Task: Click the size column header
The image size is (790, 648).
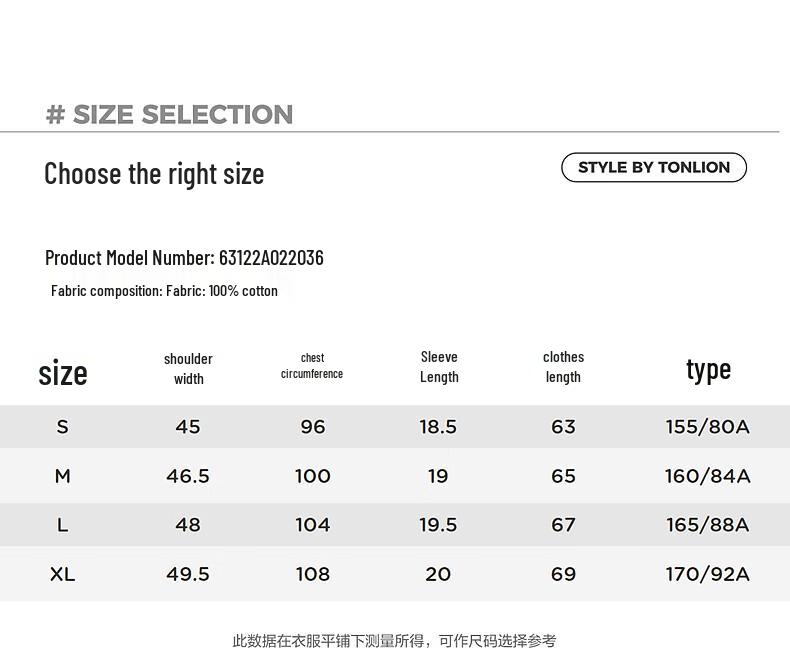Action: coord(63,373)
